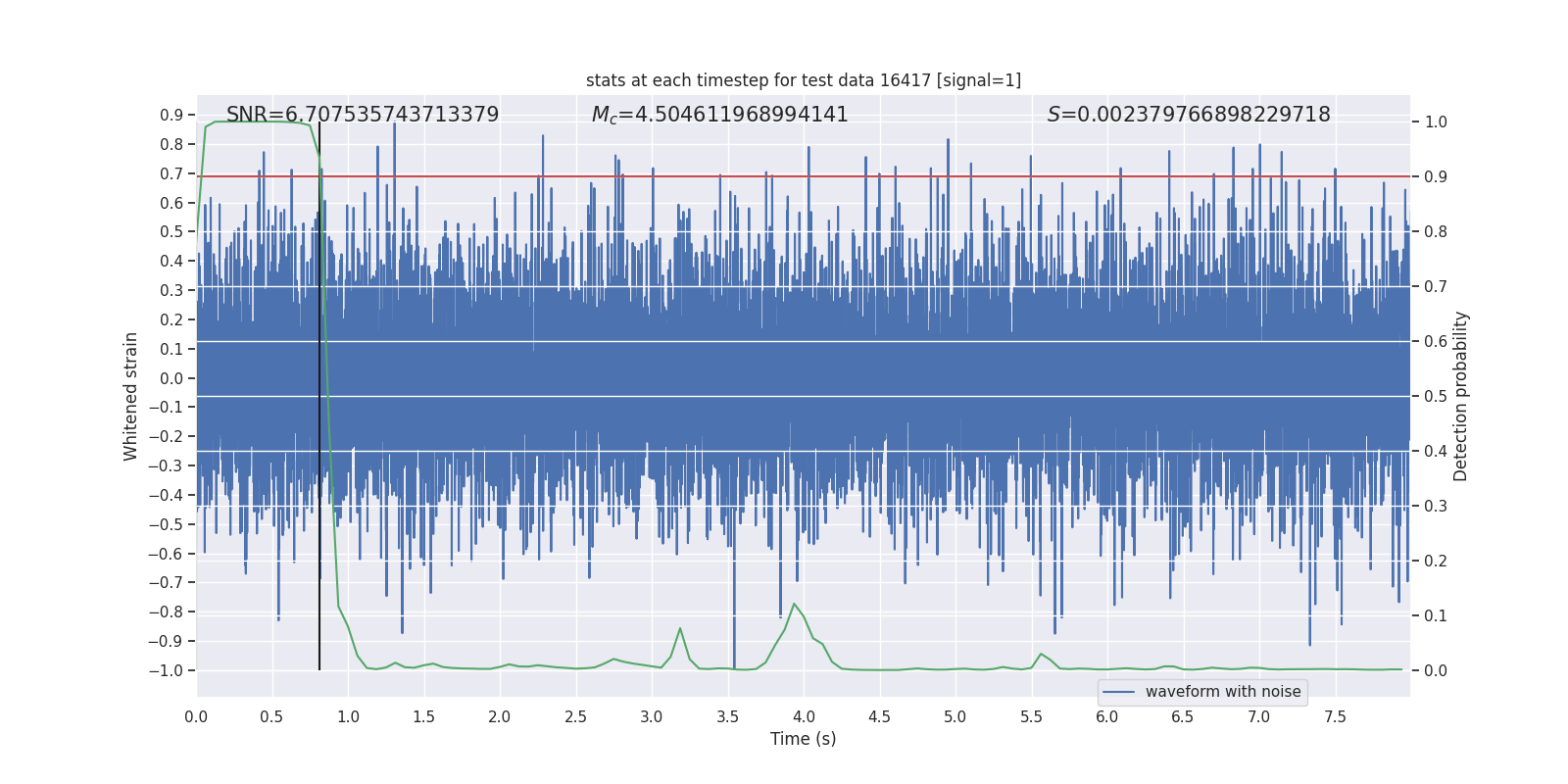Screen dimensions: 1568x784
Task: Select the 0.3 tick on the Whitened strain axis
Action: click(x=171, y=290)
